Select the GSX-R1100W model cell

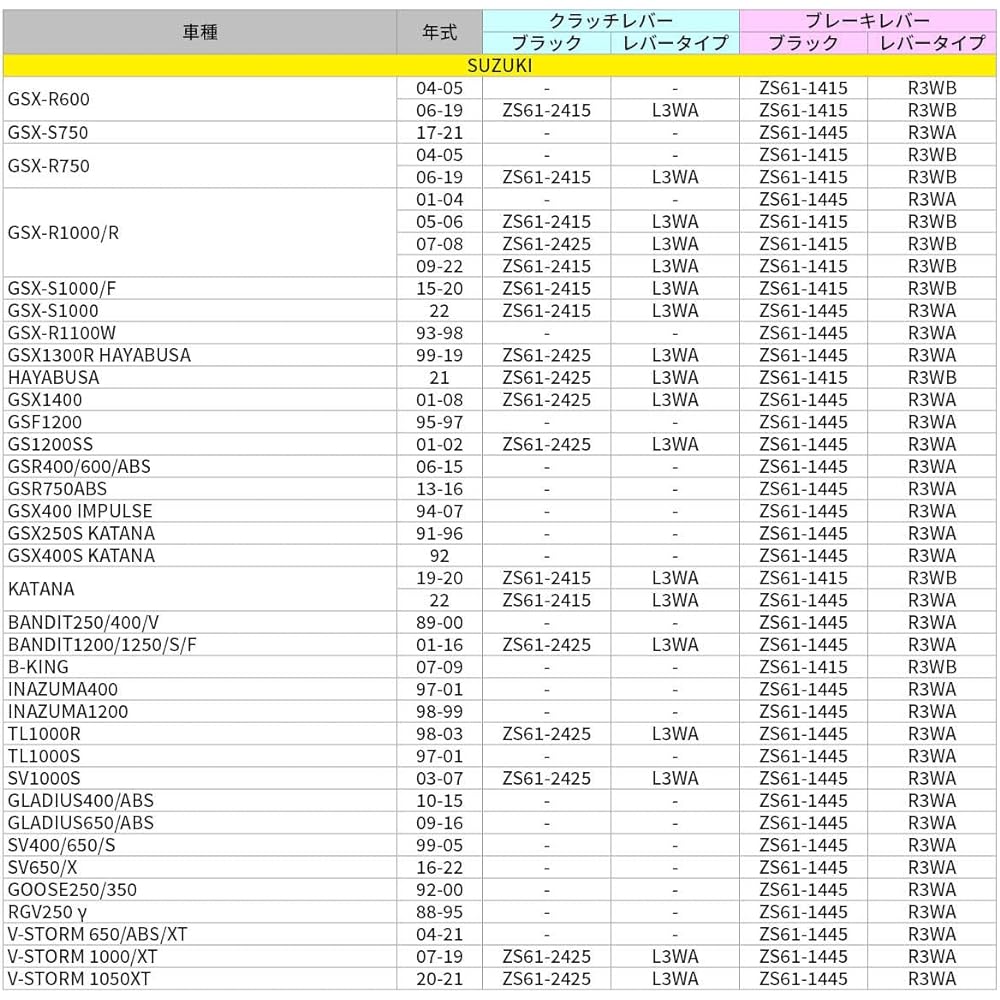(200, 333)
